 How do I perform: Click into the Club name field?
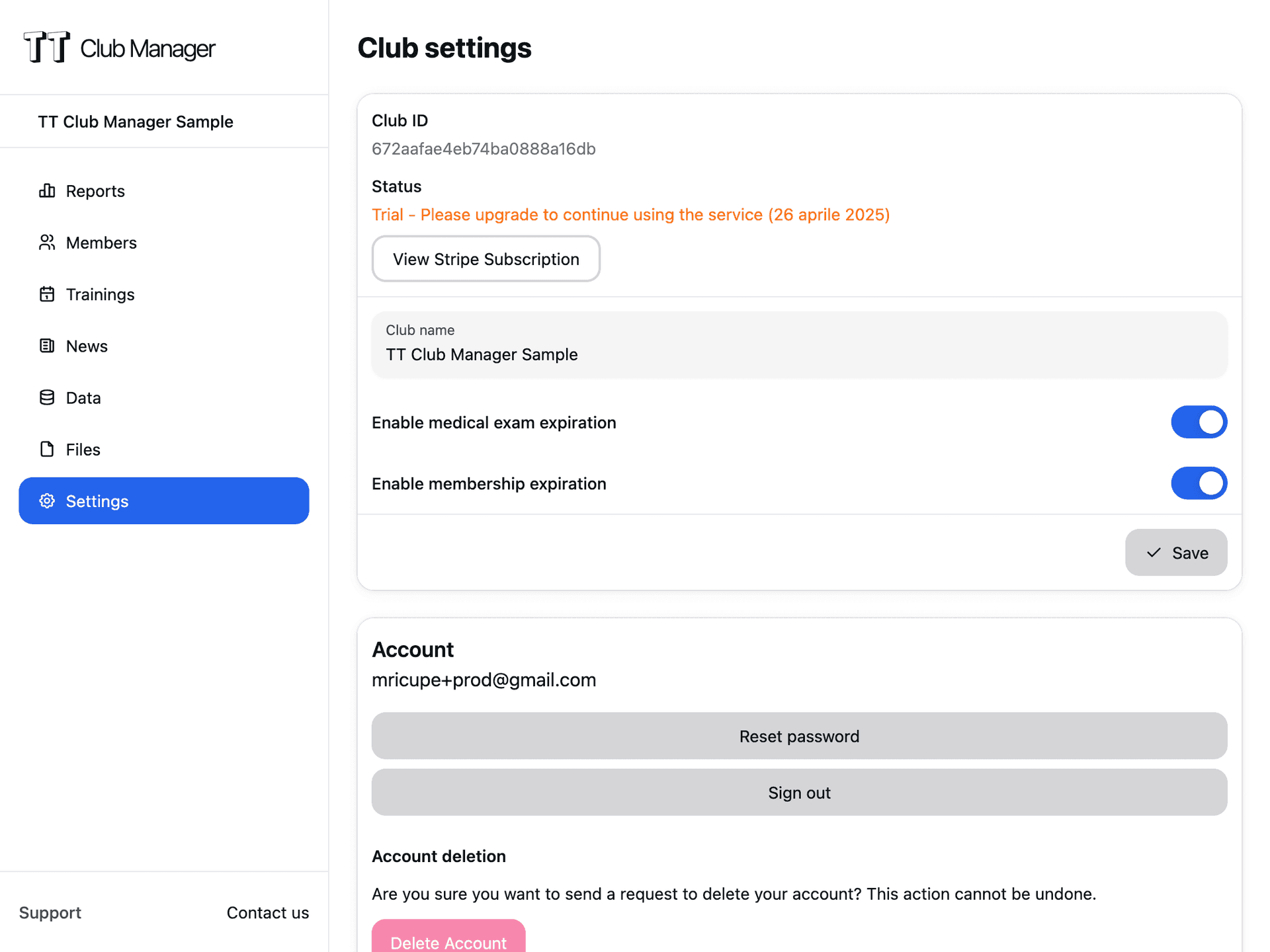tap(798, 354)
